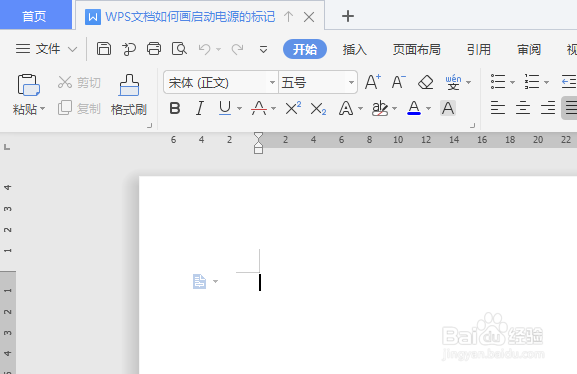Close the WPS文档 document tab
Screen dimensions: 577x374
(309, 17)
